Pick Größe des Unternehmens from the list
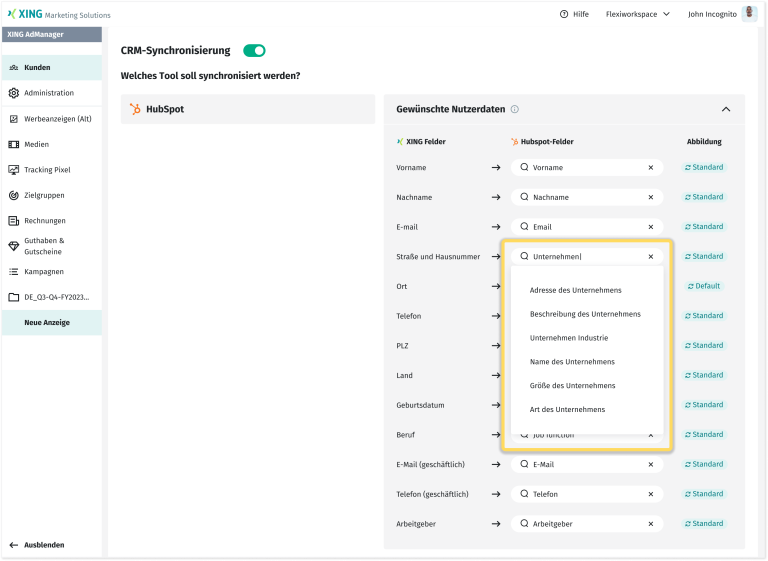Viewport: 768px width, 561px height. coord(572,386)
